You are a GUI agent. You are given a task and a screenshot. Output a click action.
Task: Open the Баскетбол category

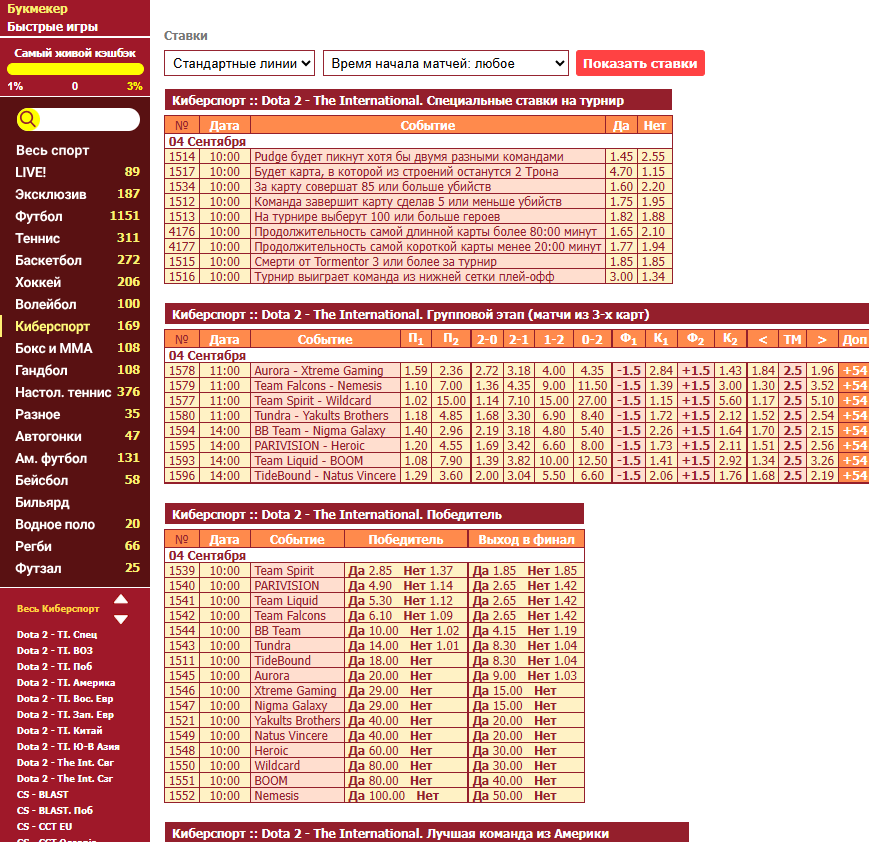pos(48,261)
